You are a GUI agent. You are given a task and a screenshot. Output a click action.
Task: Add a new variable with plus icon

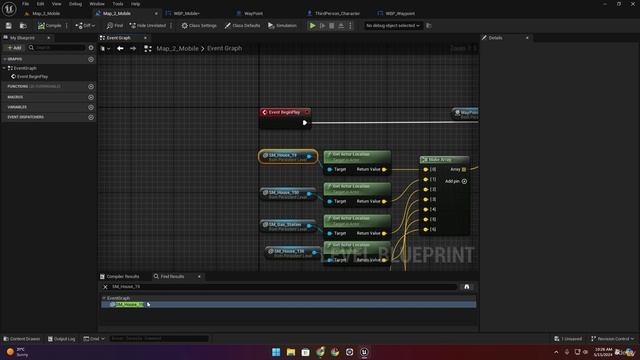(x=91, y=107)
